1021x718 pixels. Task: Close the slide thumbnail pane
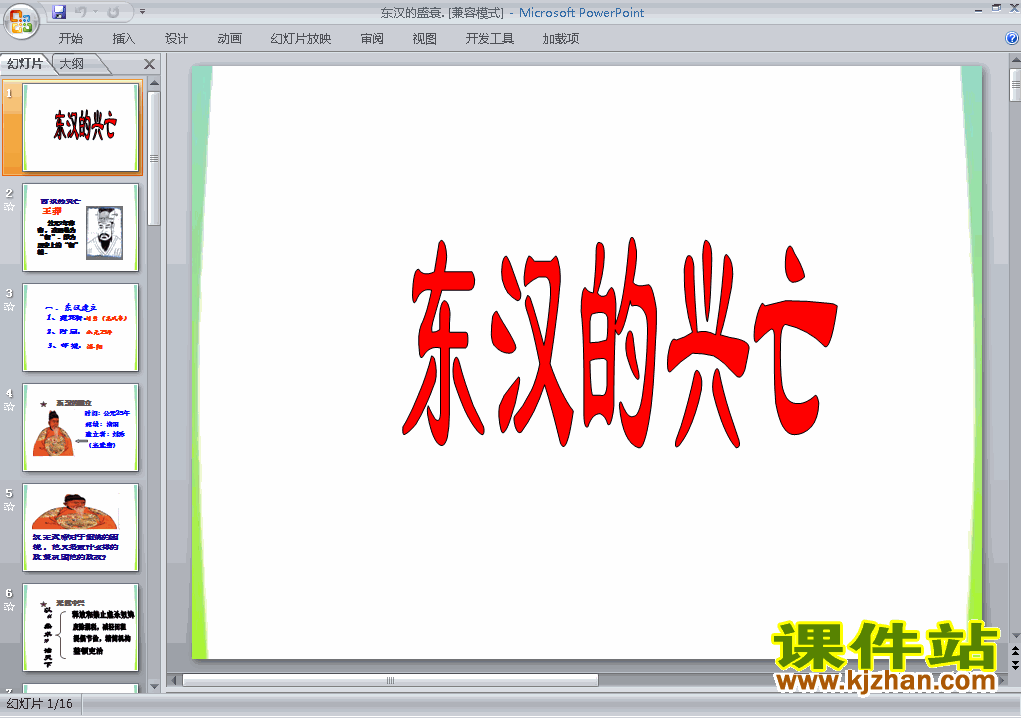click(x=149, y=64)
